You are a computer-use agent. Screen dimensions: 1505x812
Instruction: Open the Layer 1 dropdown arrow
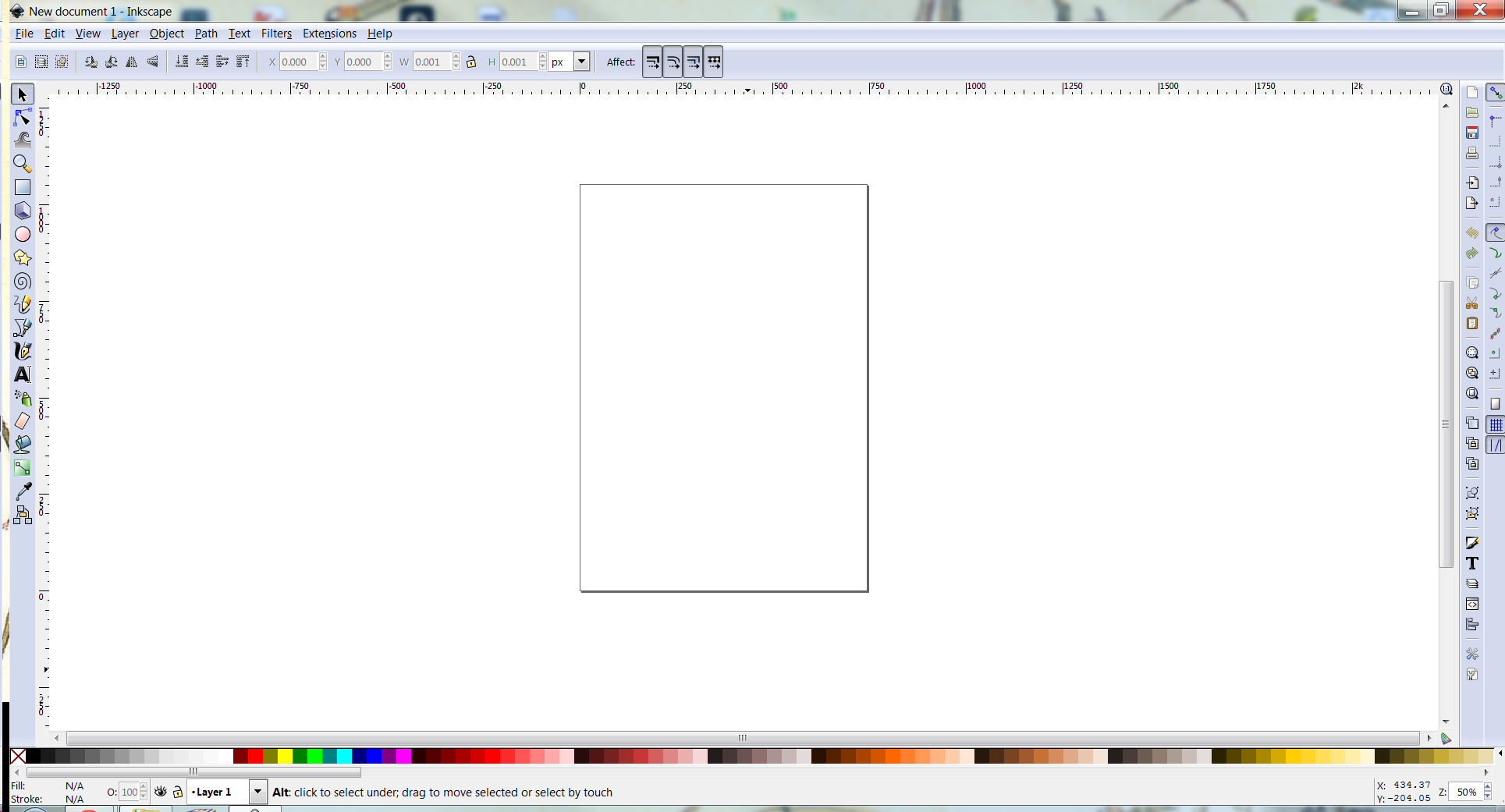pos(257,792)
